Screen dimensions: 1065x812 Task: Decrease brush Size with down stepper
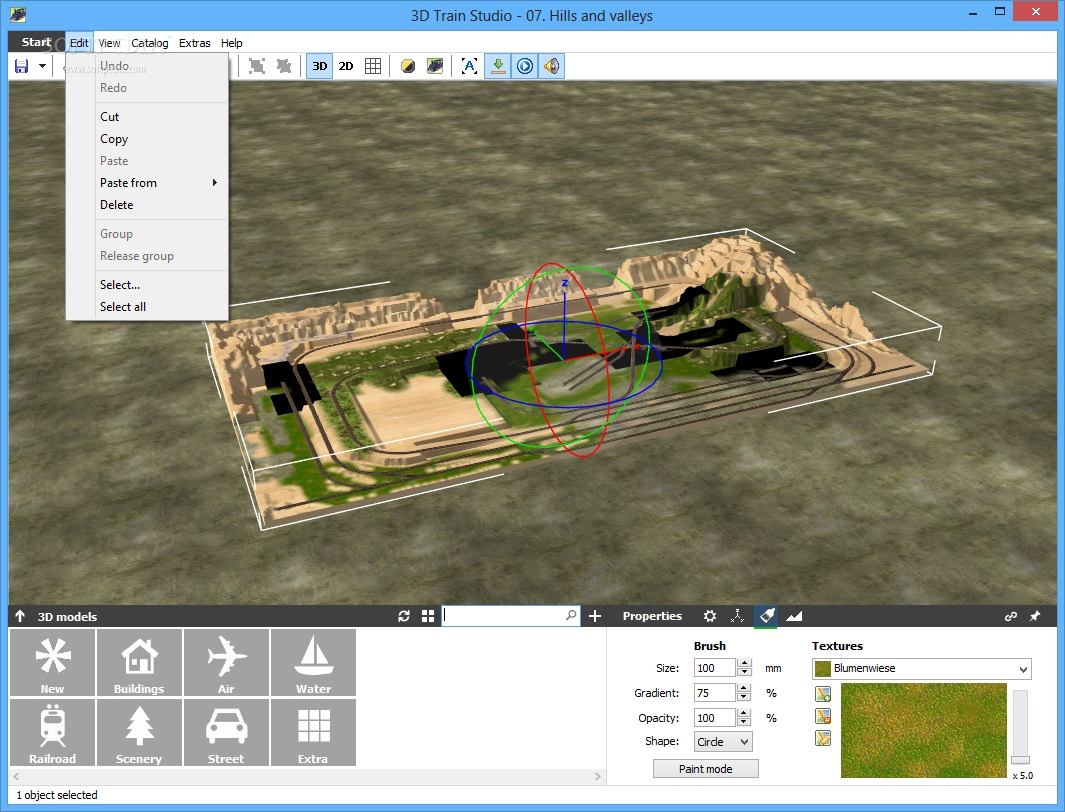pos(744,673)
